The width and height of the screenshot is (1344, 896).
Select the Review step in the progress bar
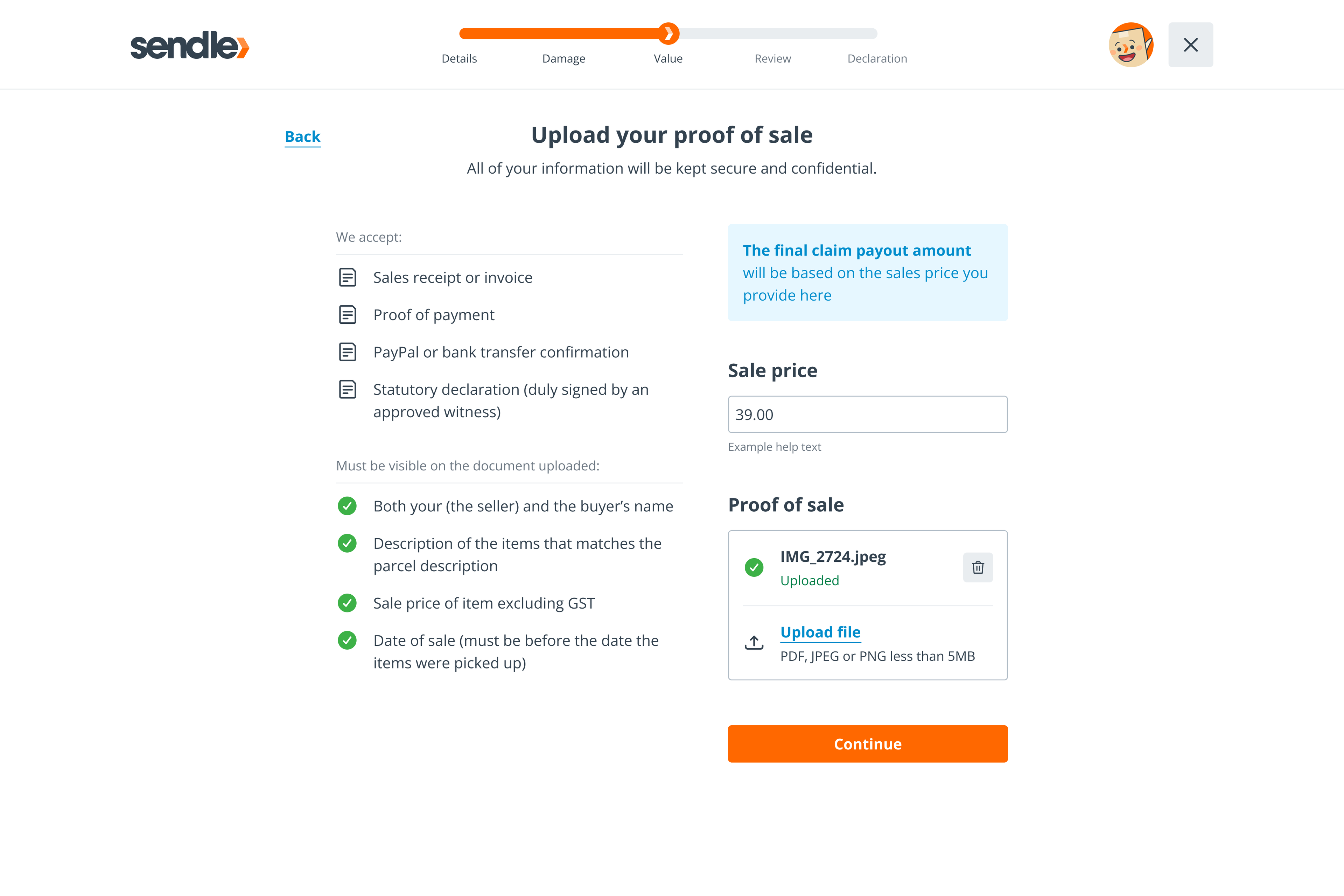point(772,58)
